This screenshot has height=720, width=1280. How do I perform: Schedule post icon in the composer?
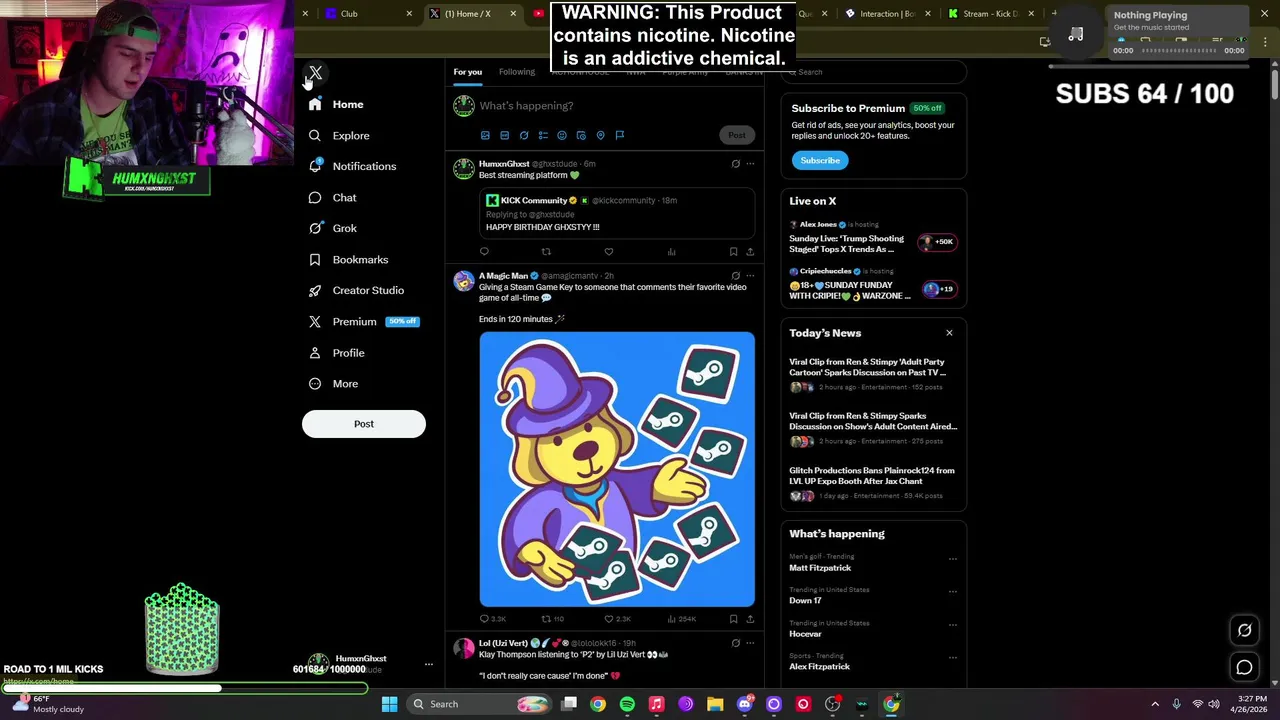[581, 135]
